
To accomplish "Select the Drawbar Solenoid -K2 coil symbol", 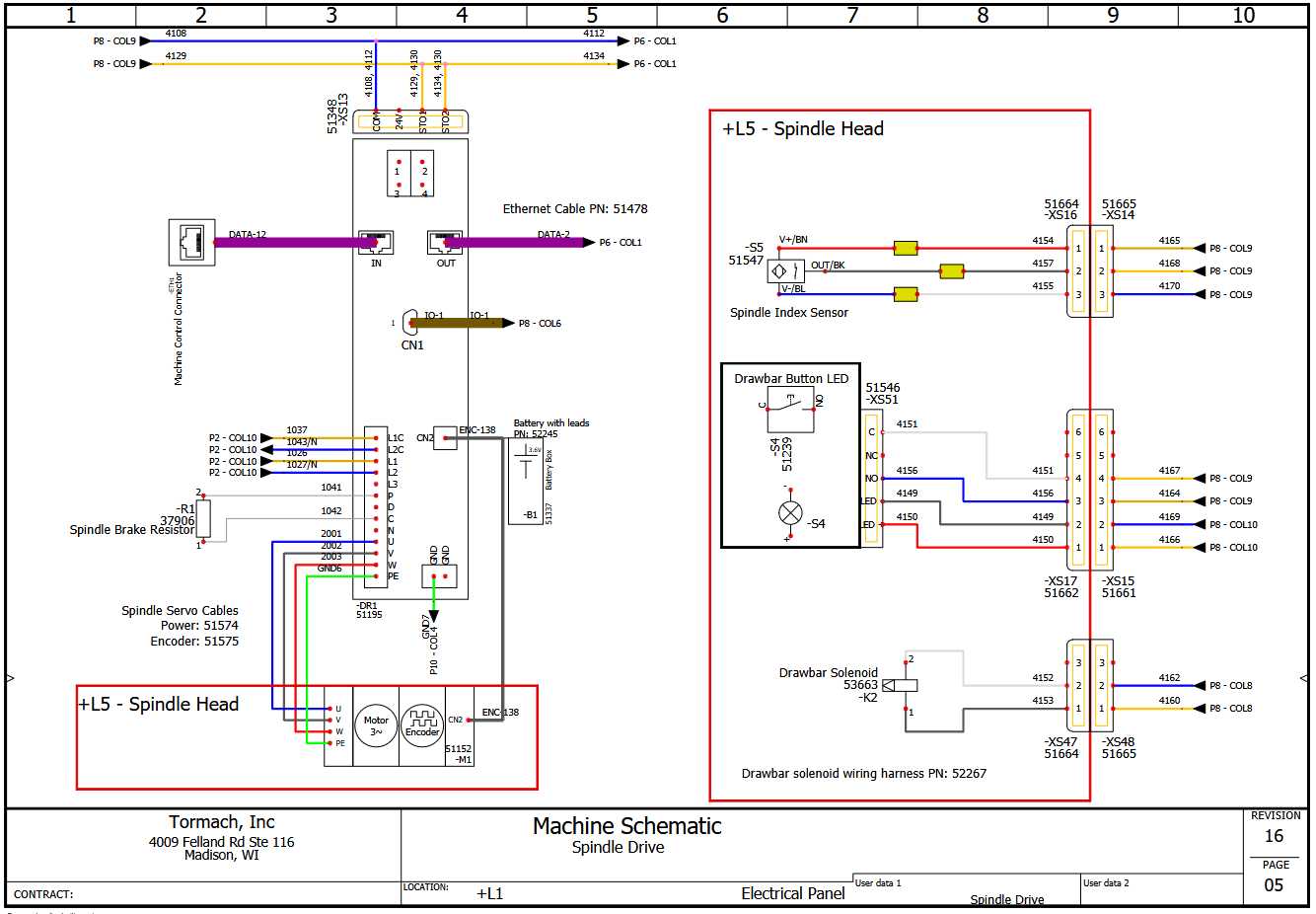I will [901, 685].
